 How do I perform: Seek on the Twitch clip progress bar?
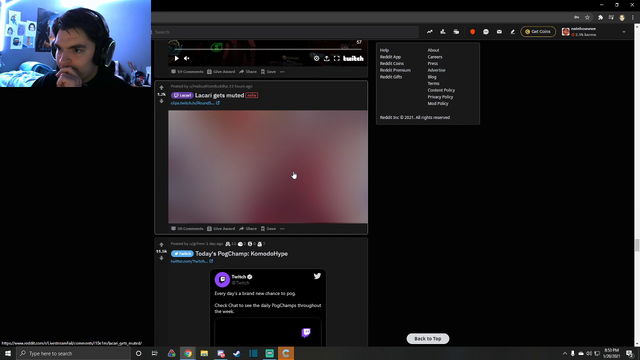click(268, 49)
